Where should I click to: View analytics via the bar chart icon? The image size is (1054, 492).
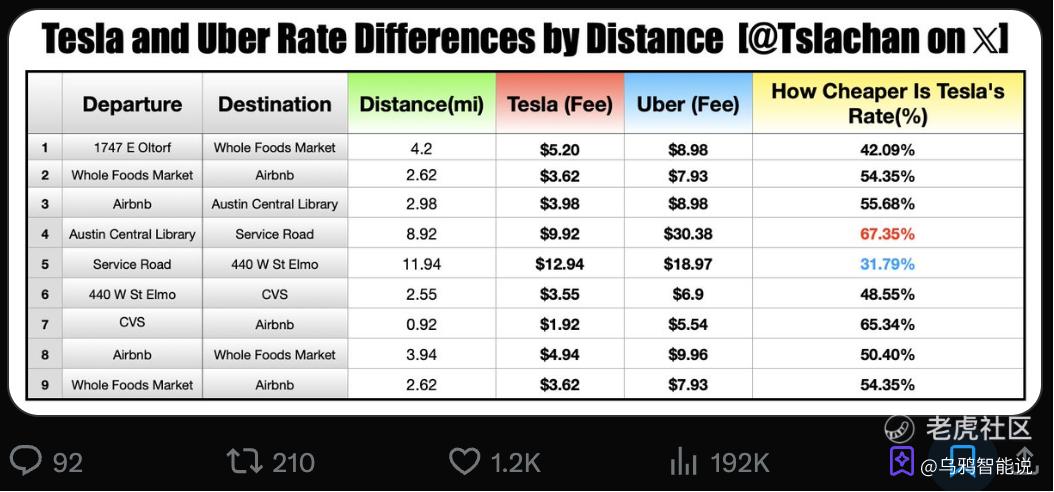tap(684, 462)
